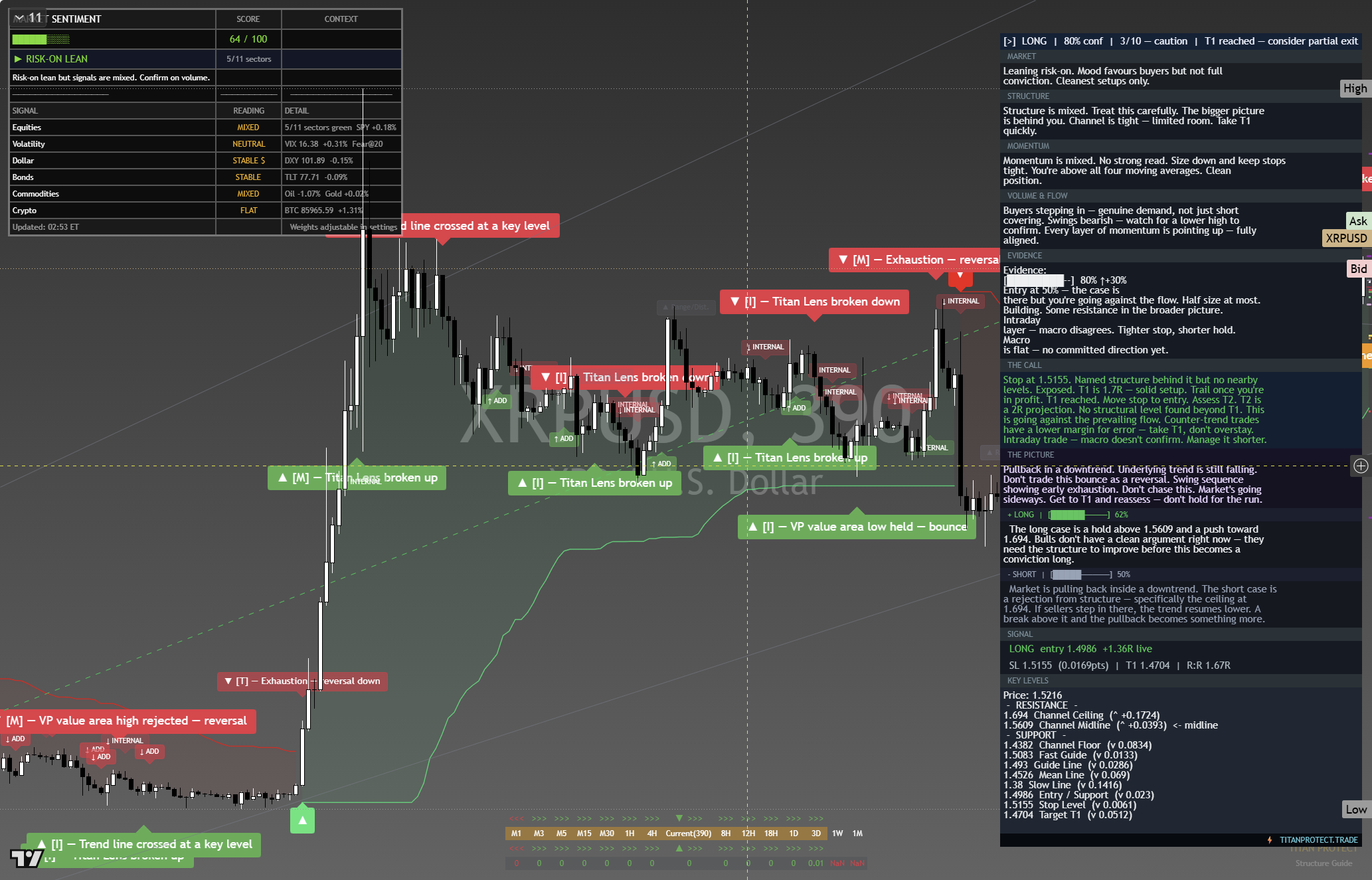Click the '[M] — Exhaustion — reversal' chart label
The width and height of the screenshot is (1372, 880).
point(914,260)
